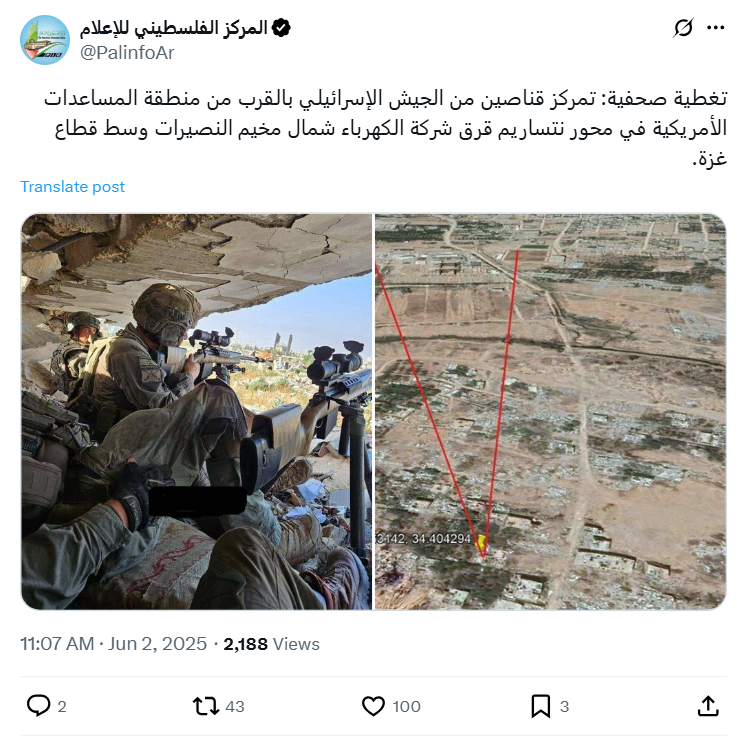Repost using the retweet arrows icon
The image size is (747, 736).
pos(205,706)
